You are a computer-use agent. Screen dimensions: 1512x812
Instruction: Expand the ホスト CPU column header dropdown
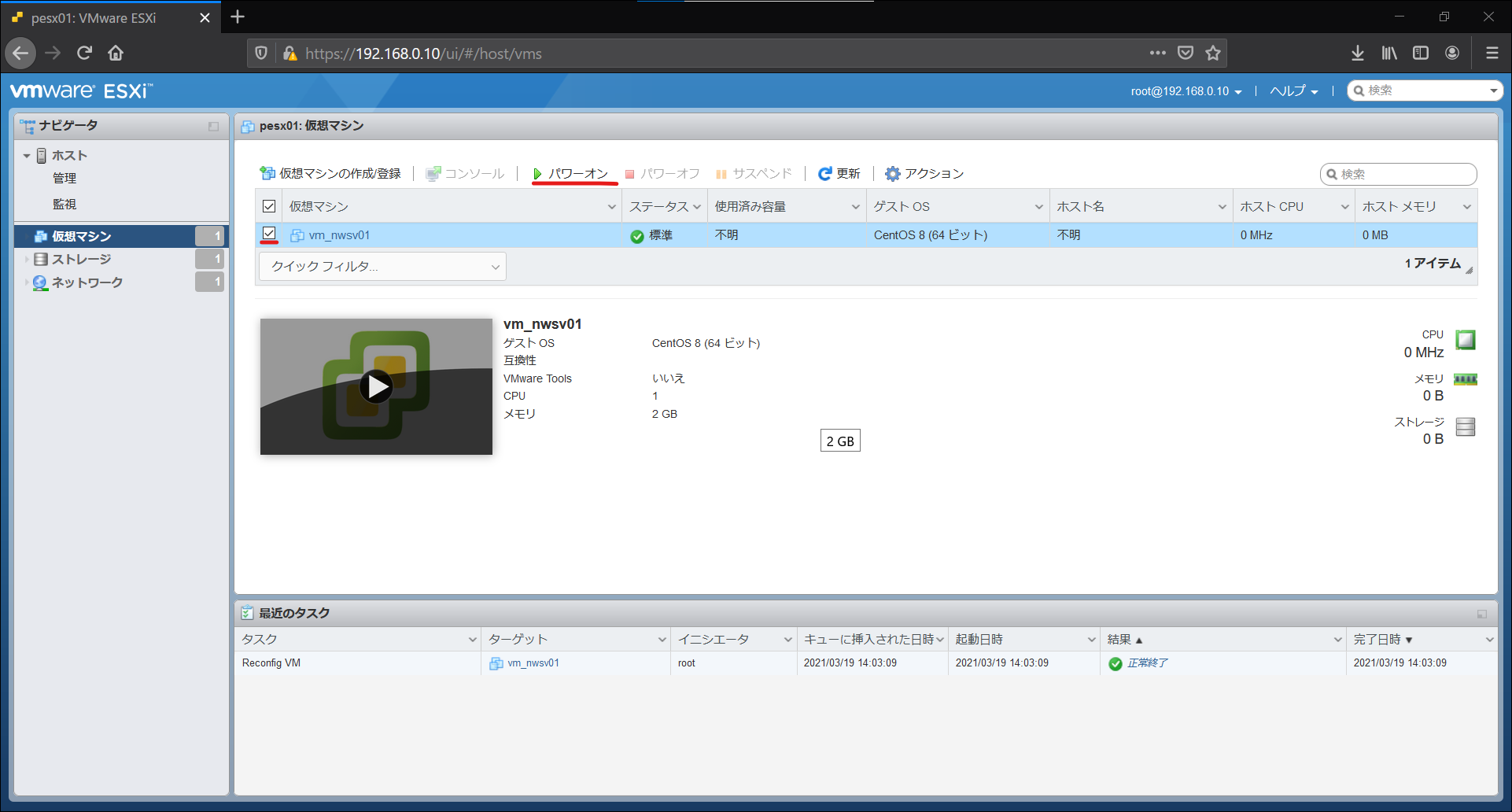(x=1344, y=207)
